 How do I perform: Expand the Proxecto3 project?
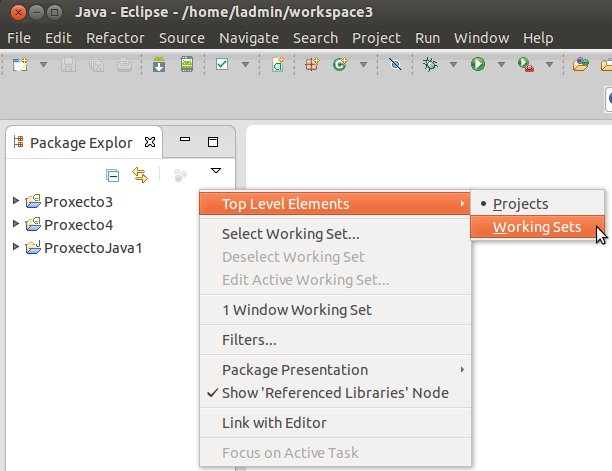click(x=16, y=201)
